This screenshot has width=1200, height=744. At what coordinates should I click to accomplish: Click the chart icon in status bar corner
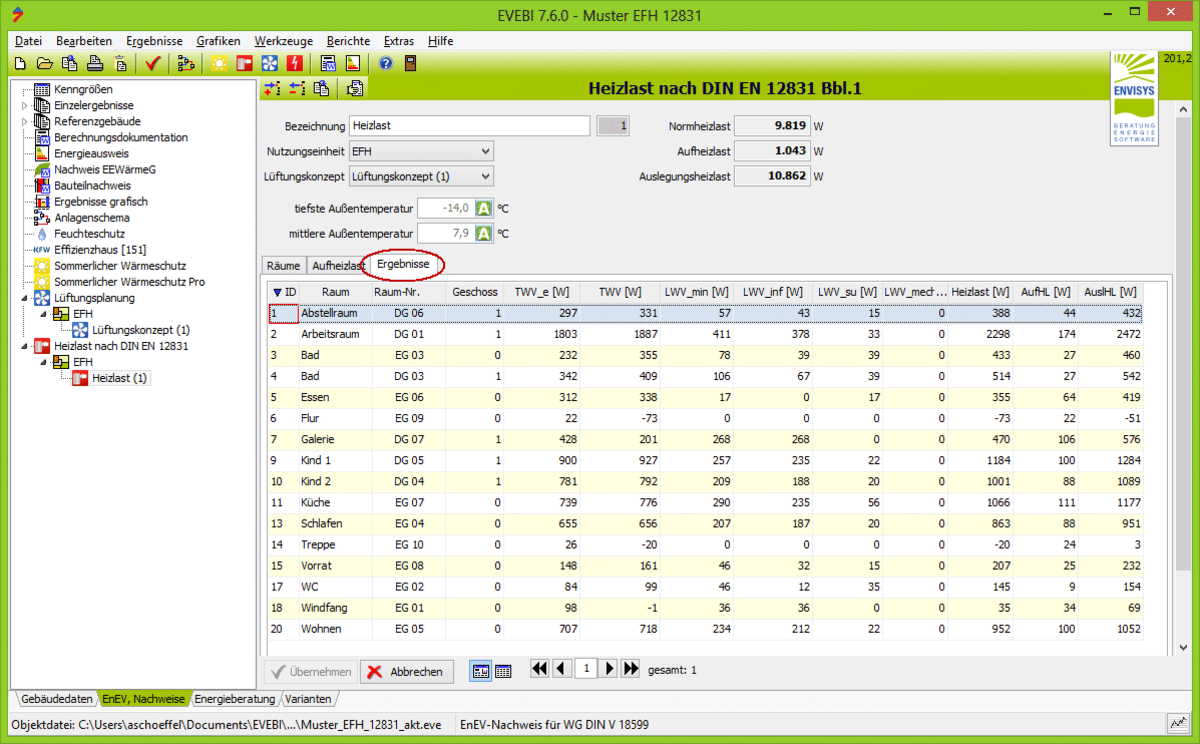pos(1179,723)
